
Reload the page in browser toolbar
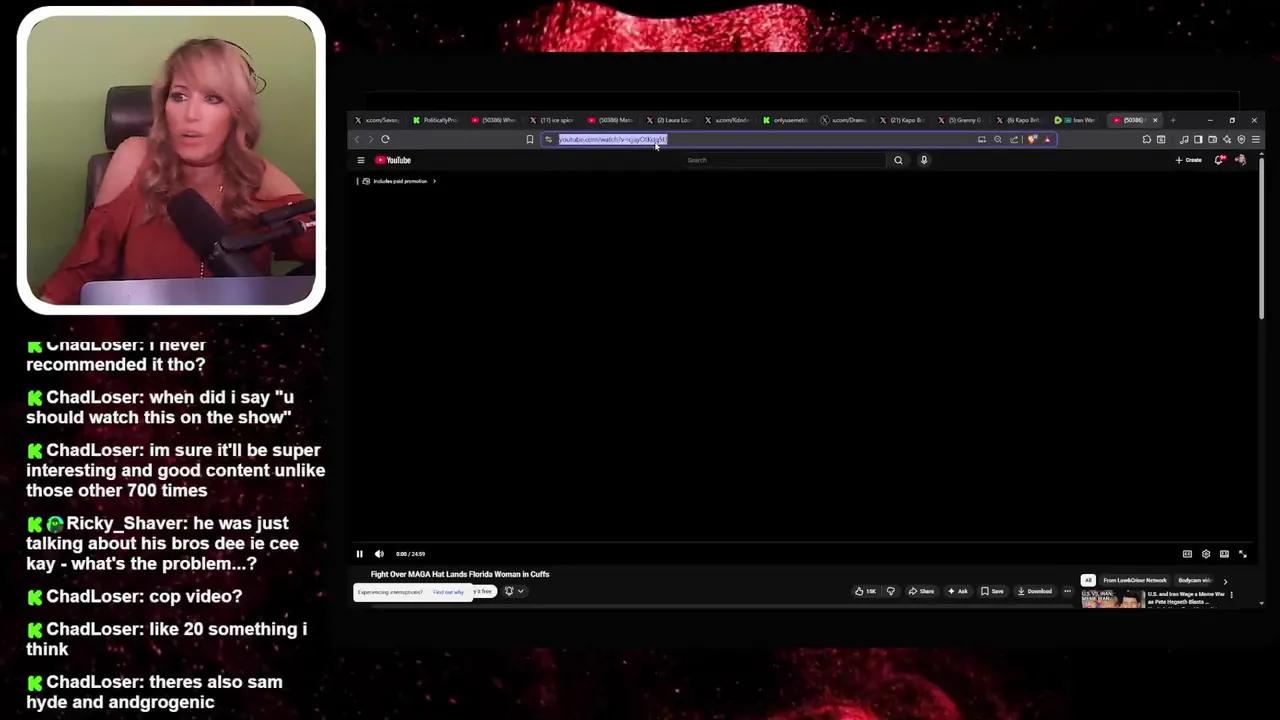385,139
